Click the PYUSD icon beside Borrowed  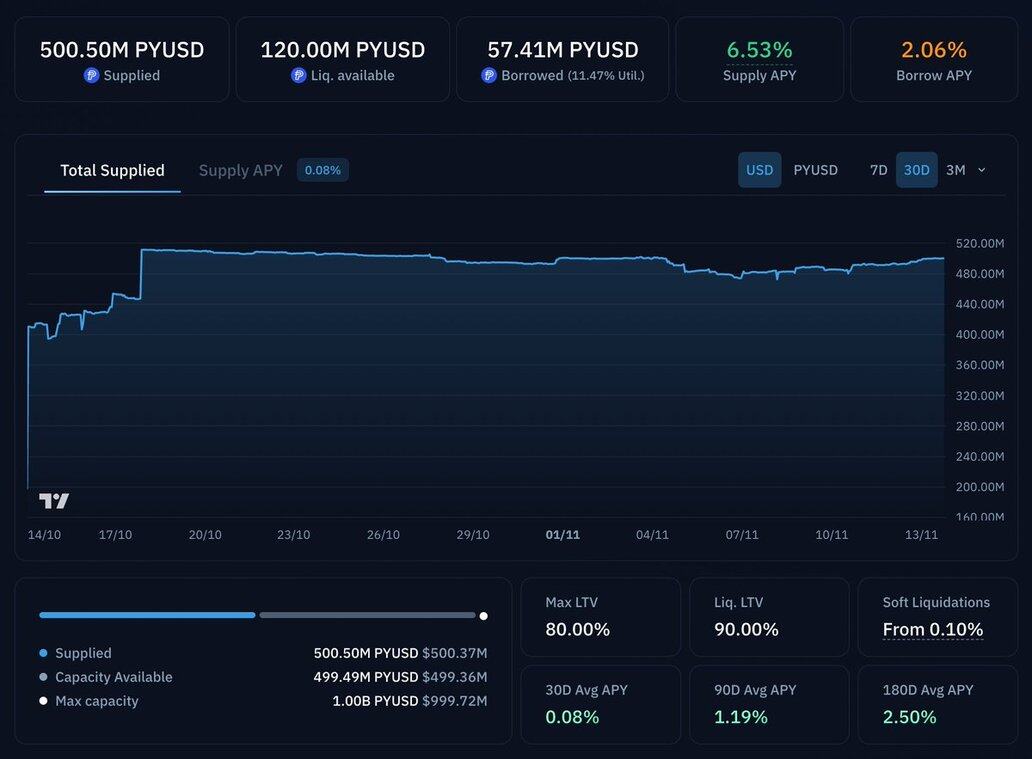click(489, 76)
